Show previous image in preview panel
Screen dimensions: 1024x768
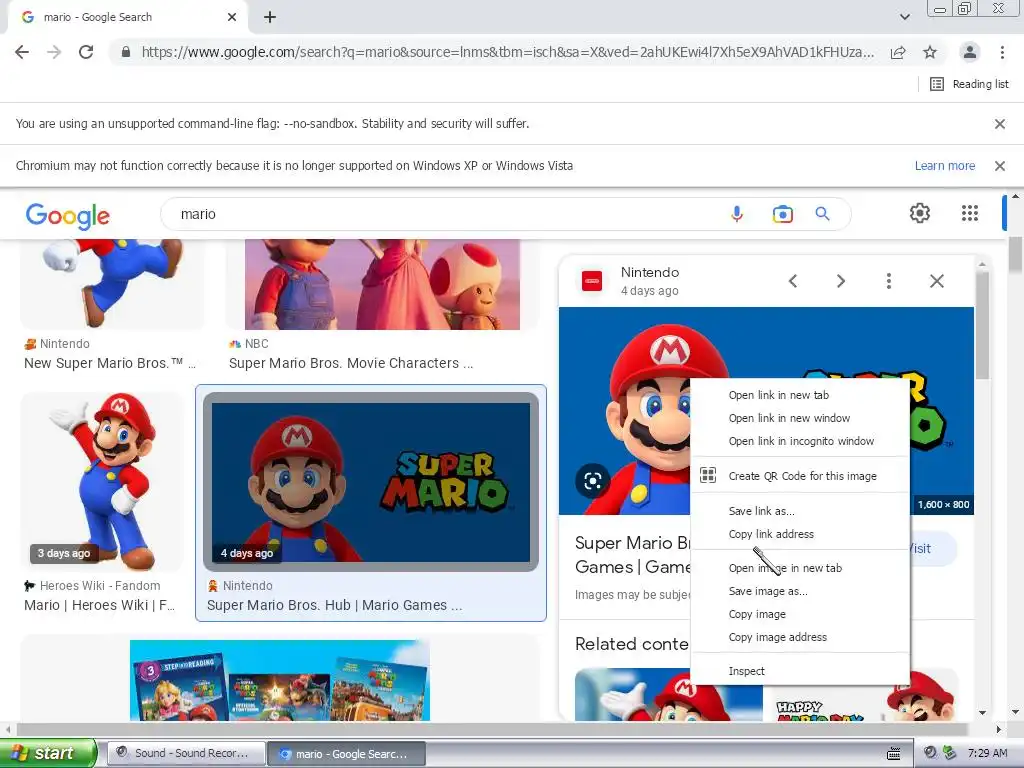[x=793, y=281]
